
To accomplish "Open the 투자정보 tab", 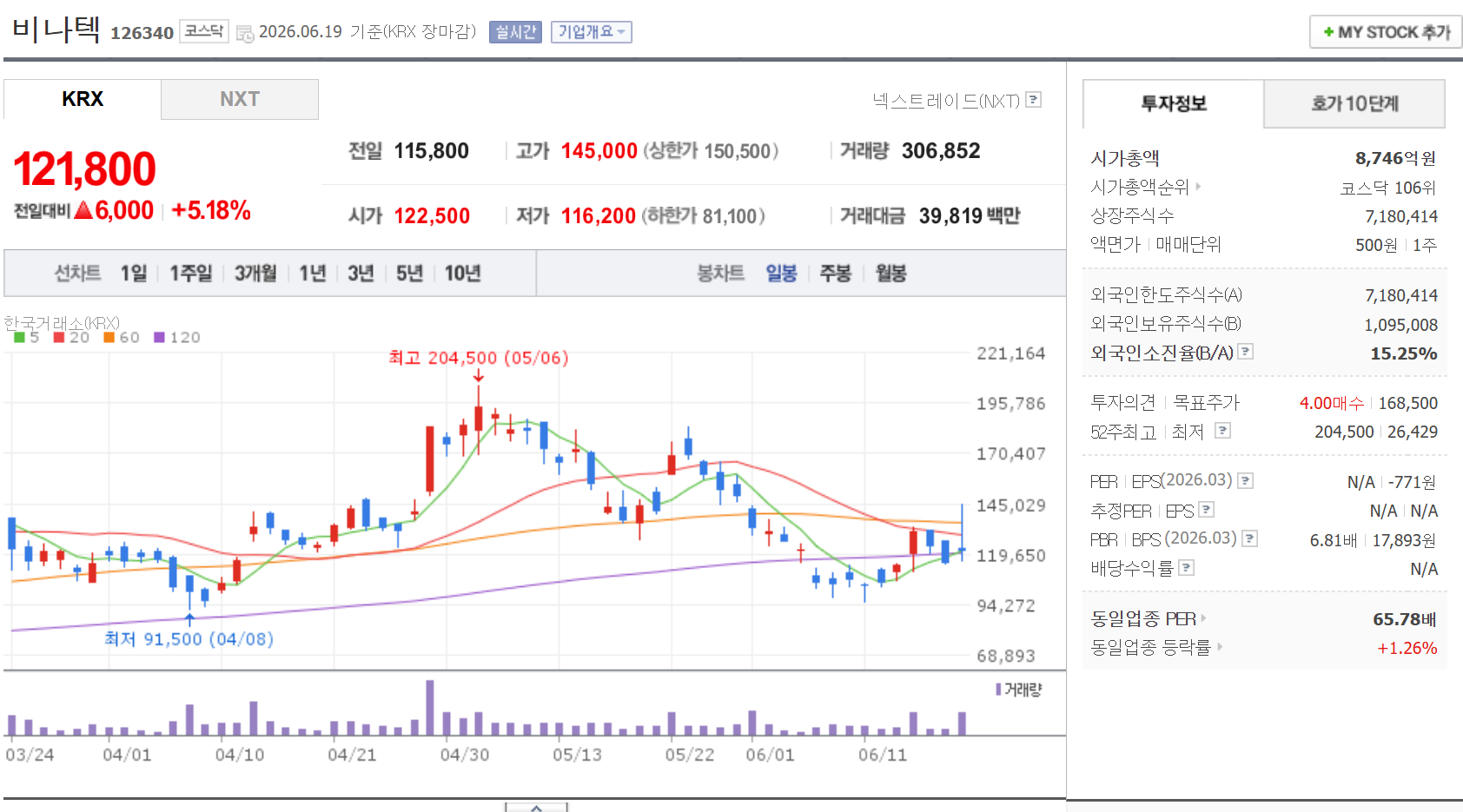I will 1174,103.
